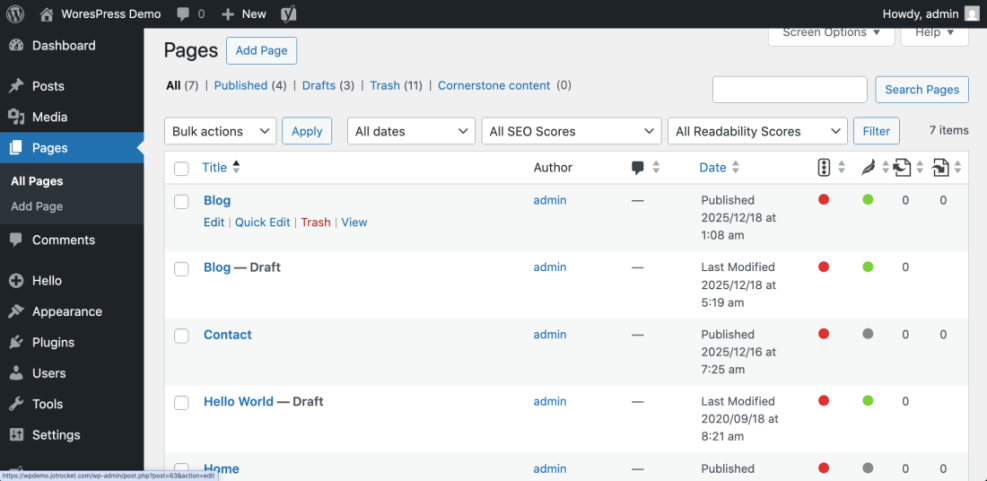Click the Edit link under Blog
Image resolution: width=987 pixels, height=481 pixels.
point(214,222)
